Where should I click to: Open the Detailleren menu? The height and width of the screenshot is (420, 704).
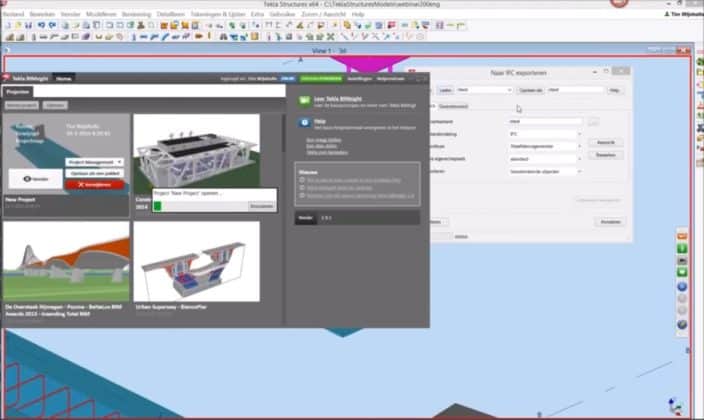coord(171,14)
